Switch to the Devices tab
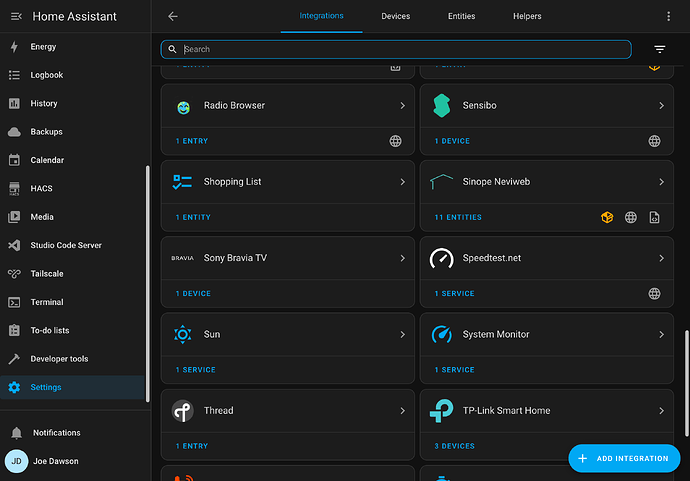Screen dimensions: 690x481 click(x=395, y=16)
